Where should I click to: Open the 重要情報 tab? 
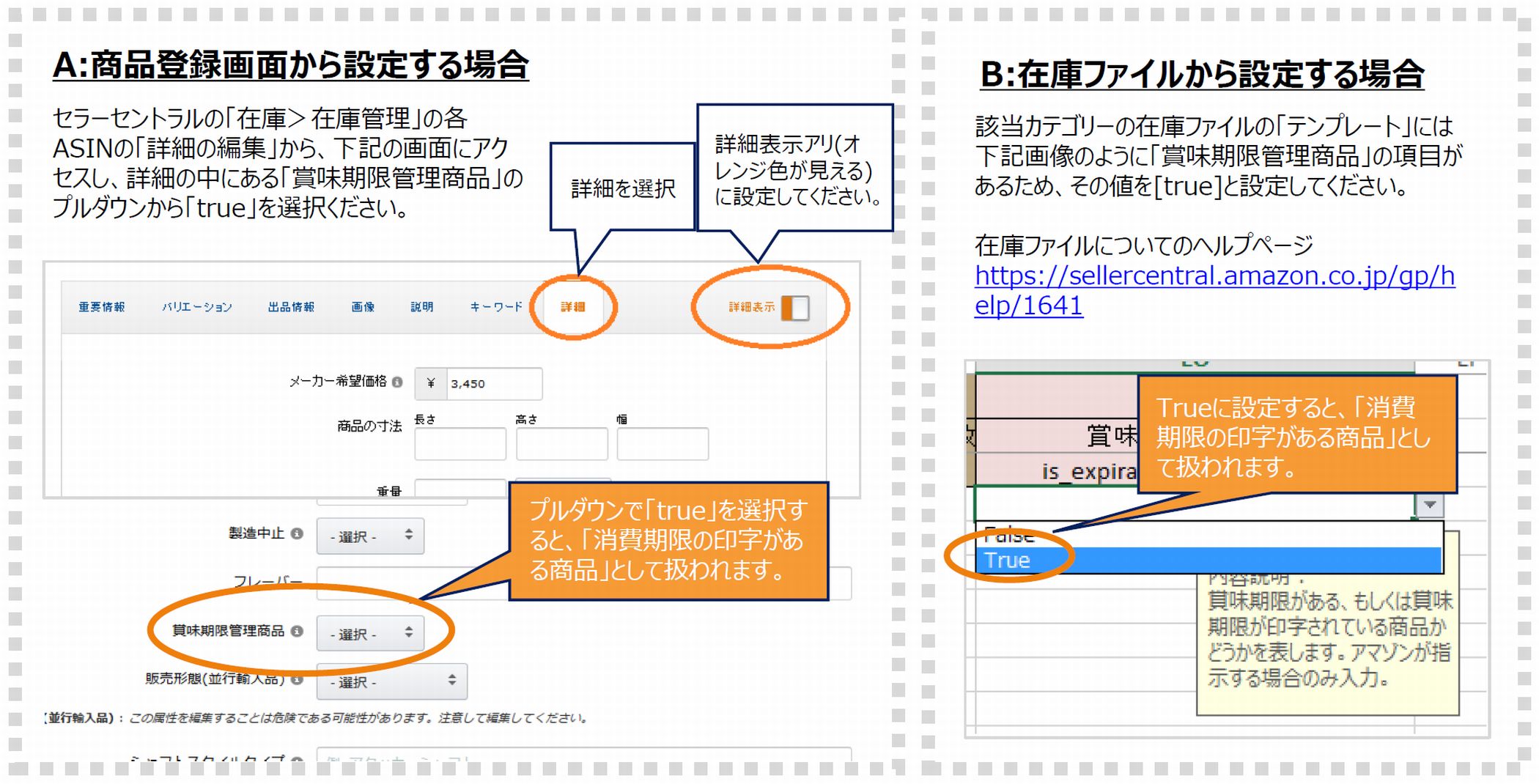coord(102,307)
